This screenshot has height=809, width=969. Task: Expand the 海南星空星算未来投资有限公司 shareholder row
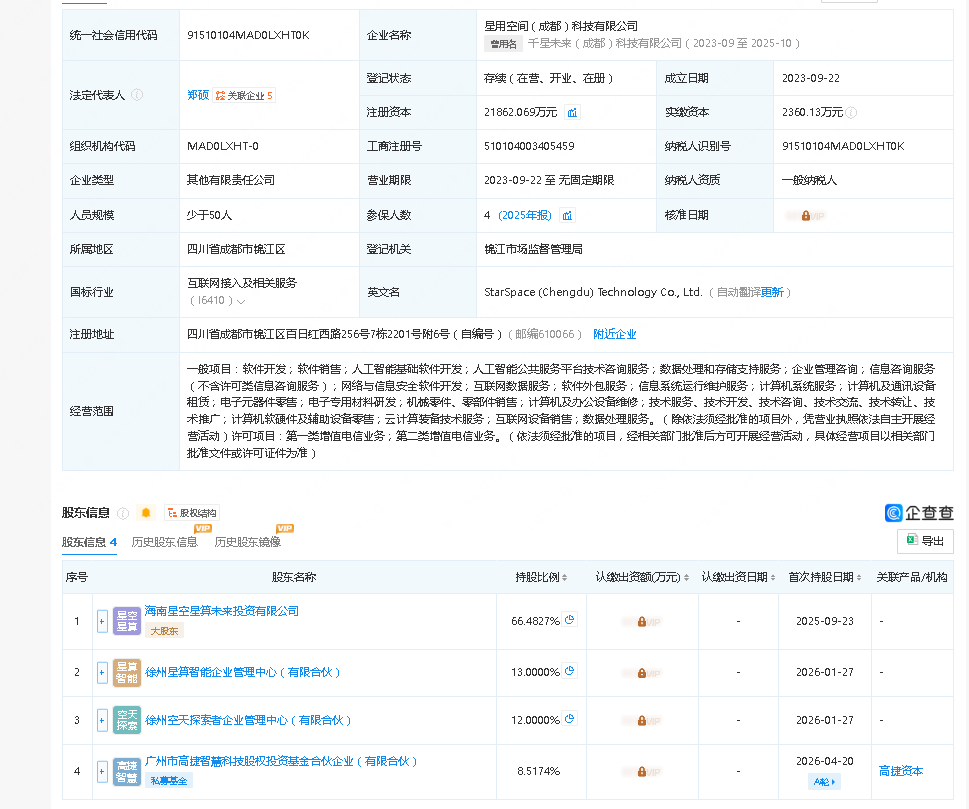point(102,621)
